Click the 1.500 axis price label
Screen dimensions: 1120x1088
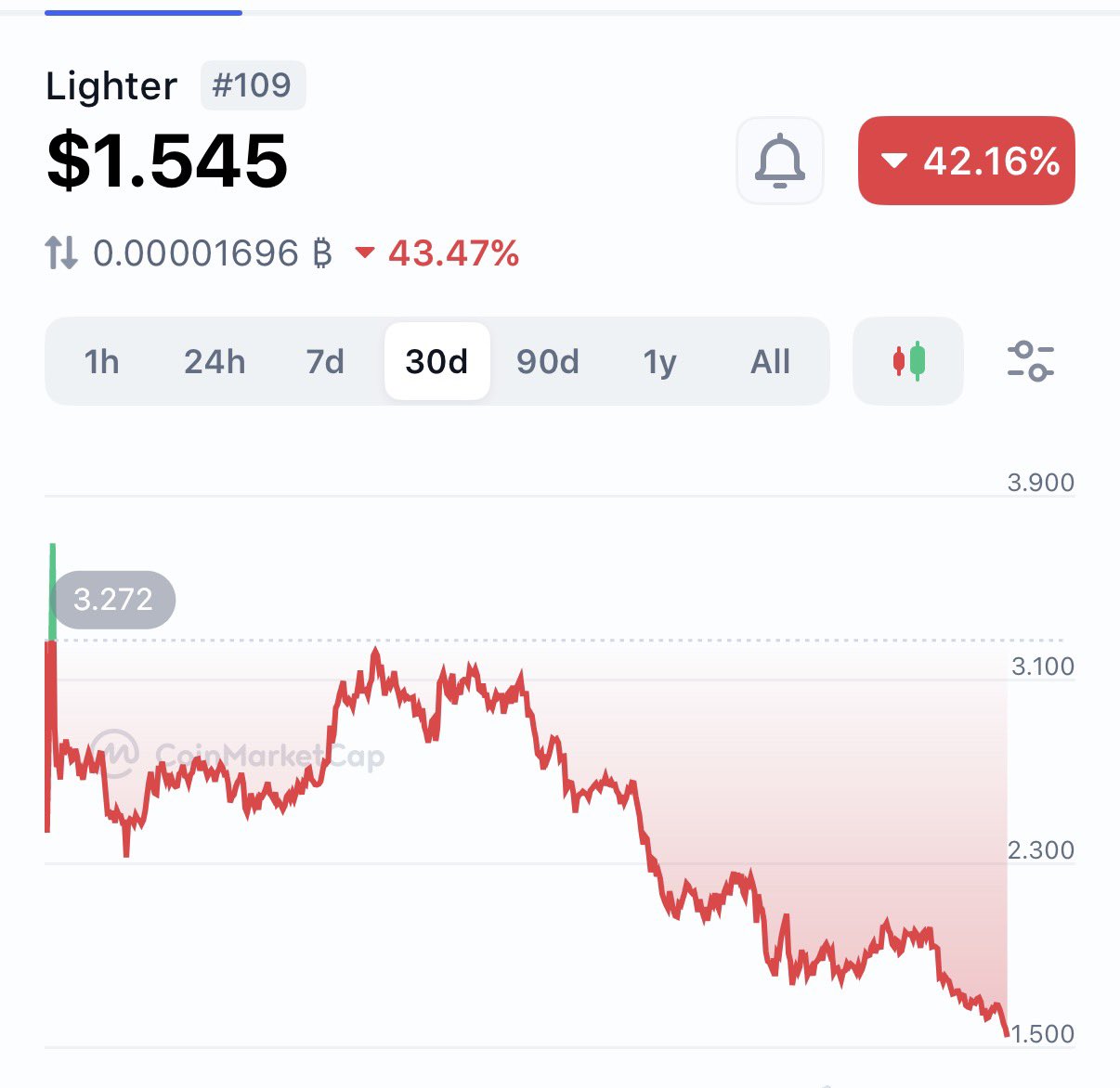1041,1033
